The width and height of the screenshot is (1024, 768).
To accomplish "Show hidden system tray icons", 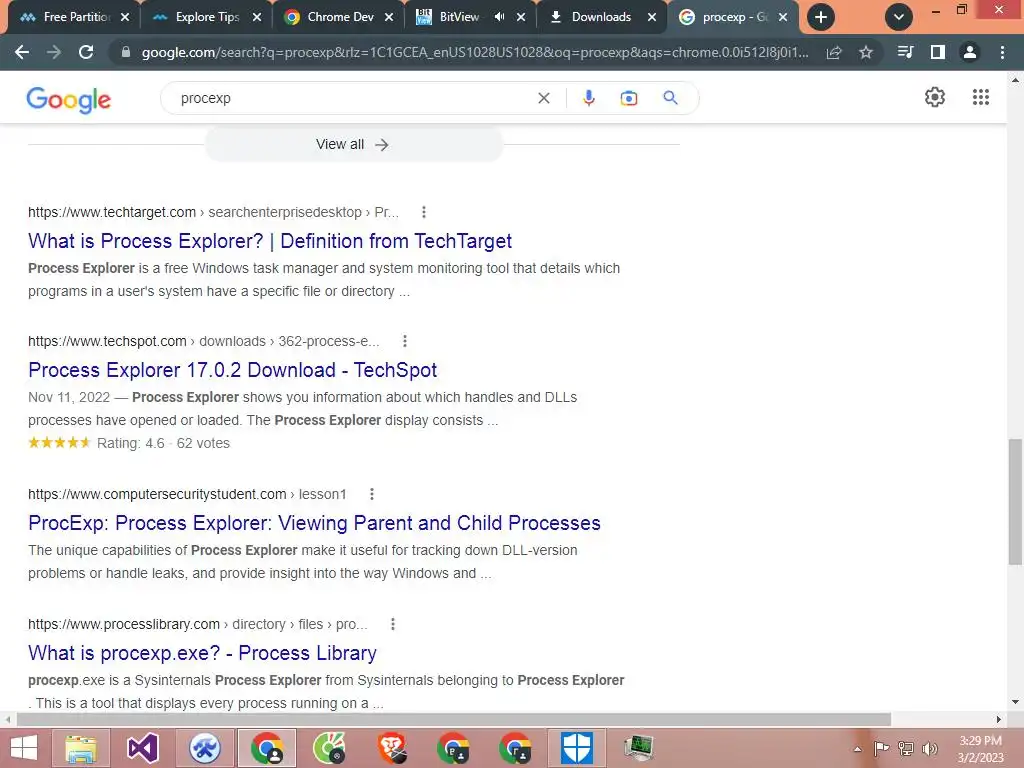I will pos(857,748).
